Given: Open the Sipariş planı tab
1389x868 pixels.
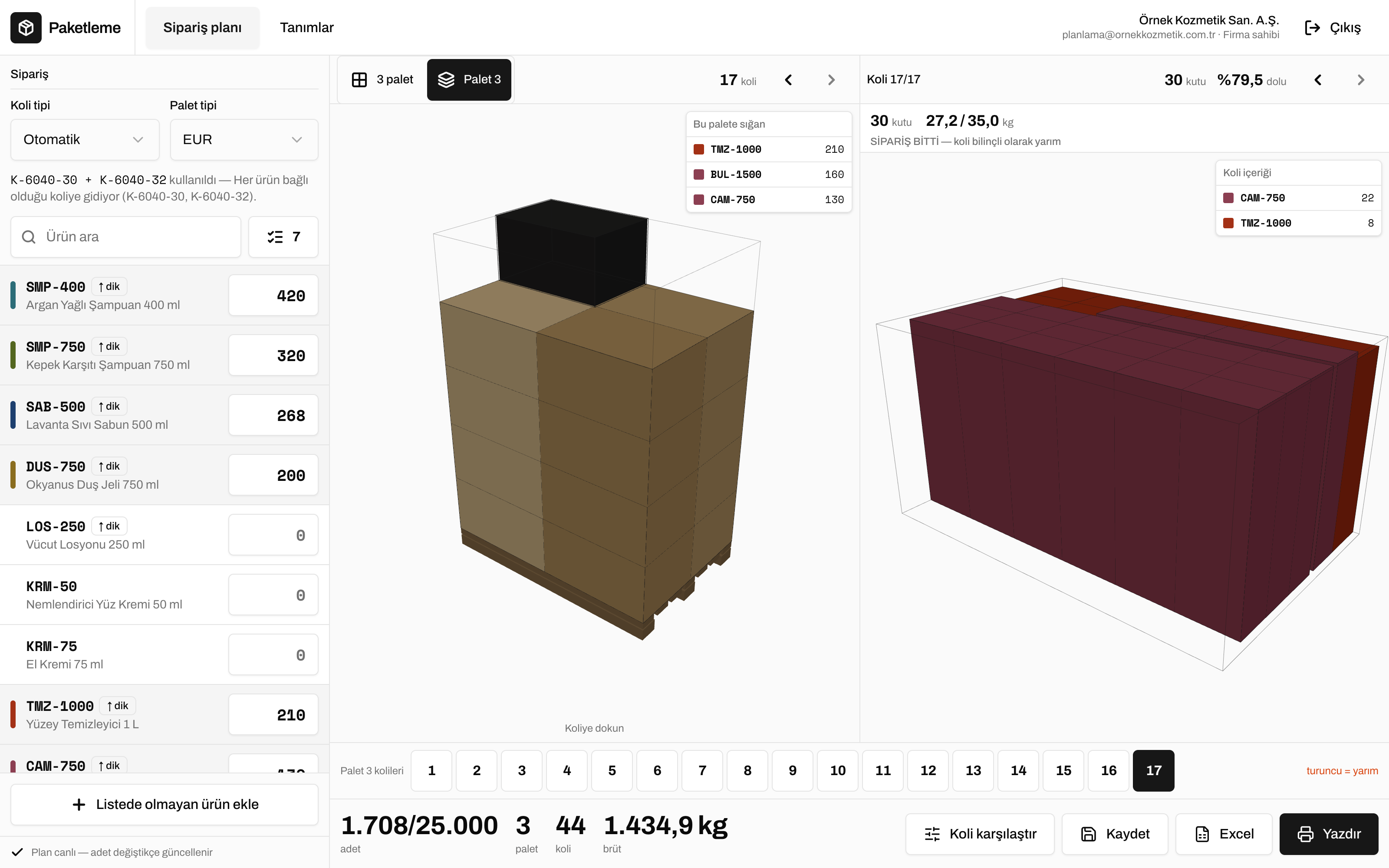Looking at the screenshot, I should [x=202, y=27].
